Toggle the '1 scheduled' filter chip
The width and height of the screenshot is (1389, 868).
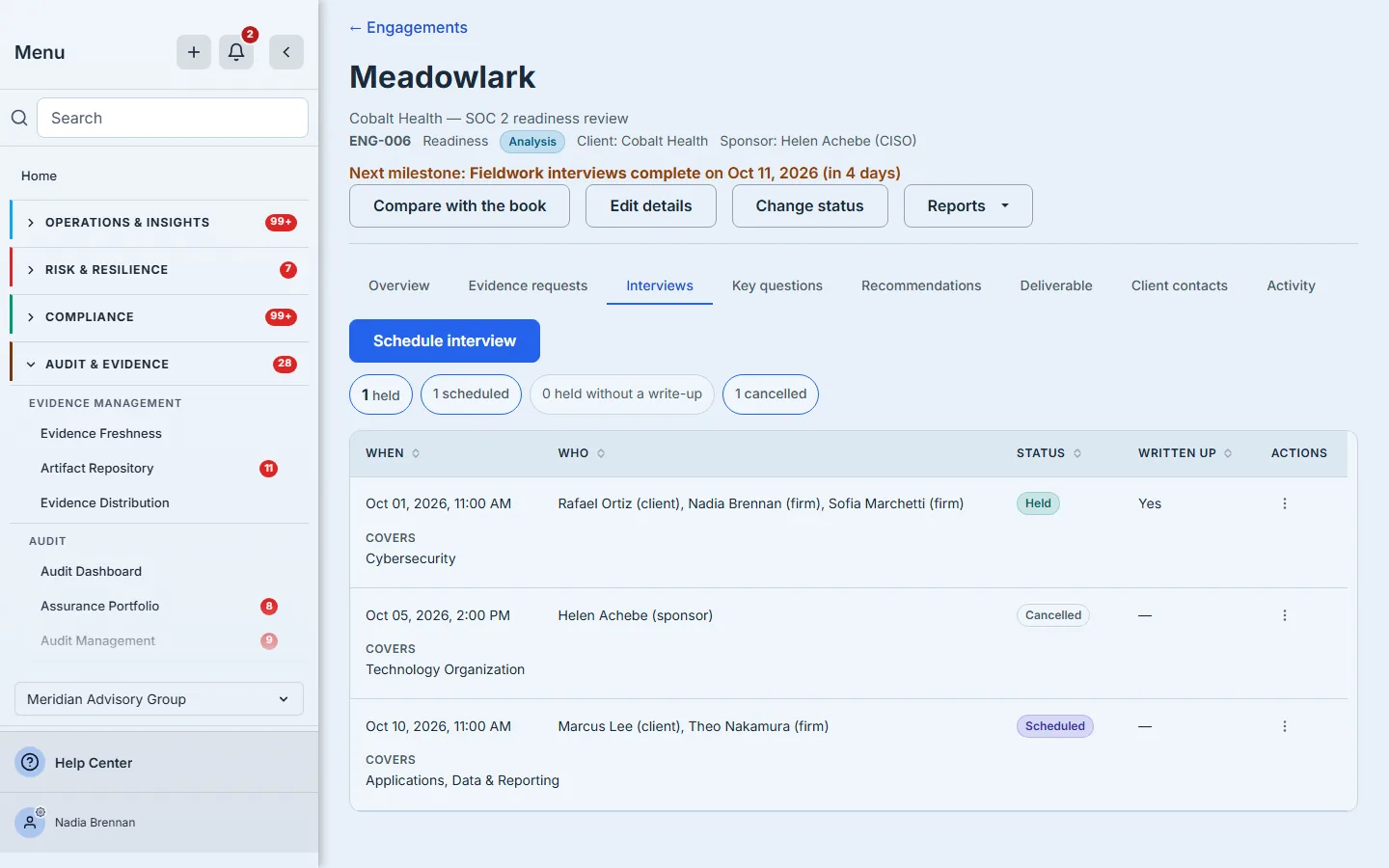tap(471, 394)
